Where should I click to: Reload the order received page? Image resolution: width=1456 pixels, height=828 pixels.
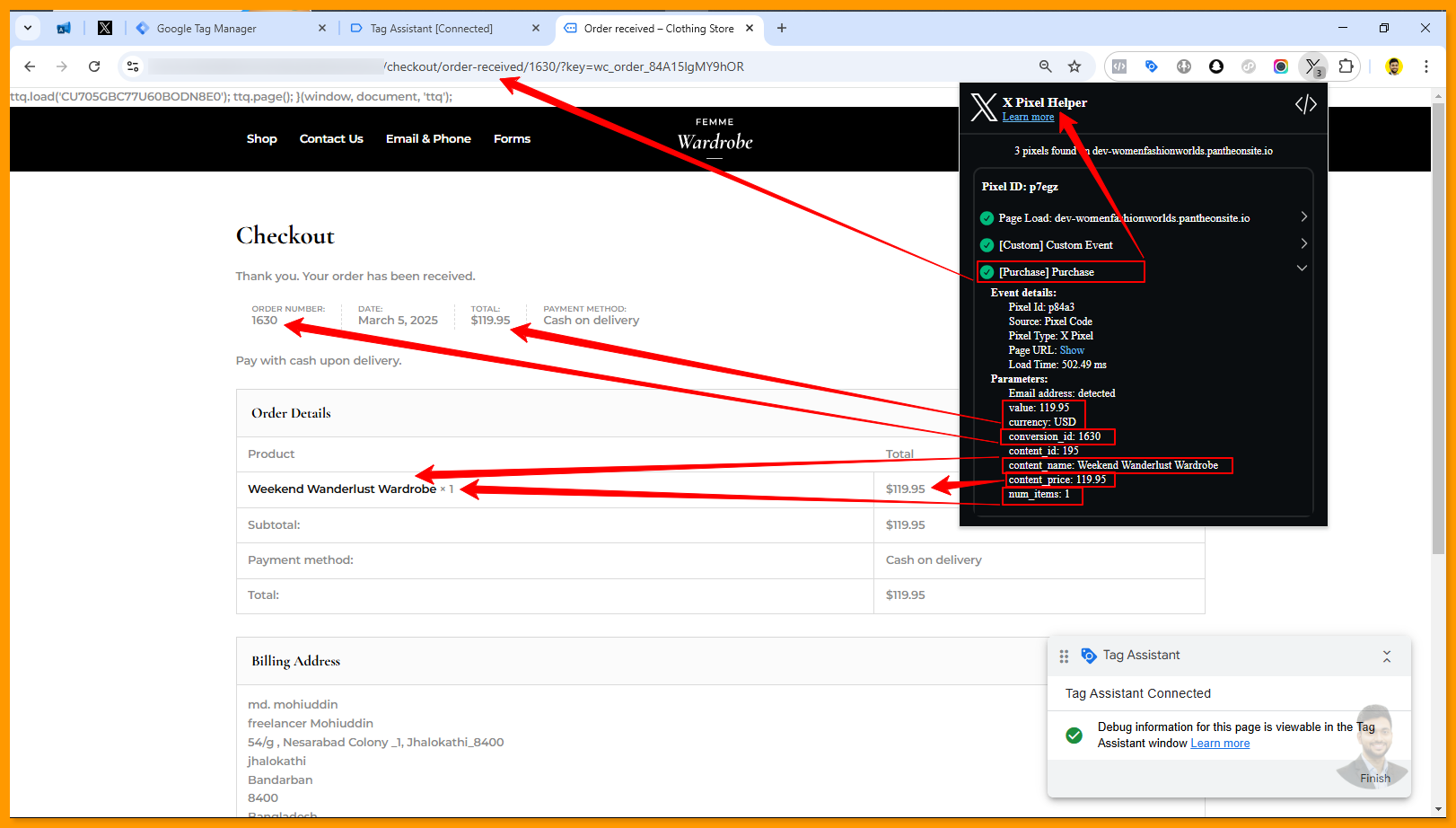[x=94, y=66]
